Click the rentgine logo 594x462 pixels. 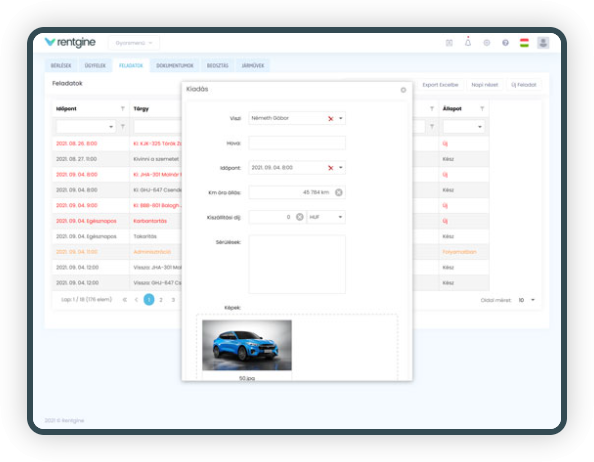tap(70, 42)
